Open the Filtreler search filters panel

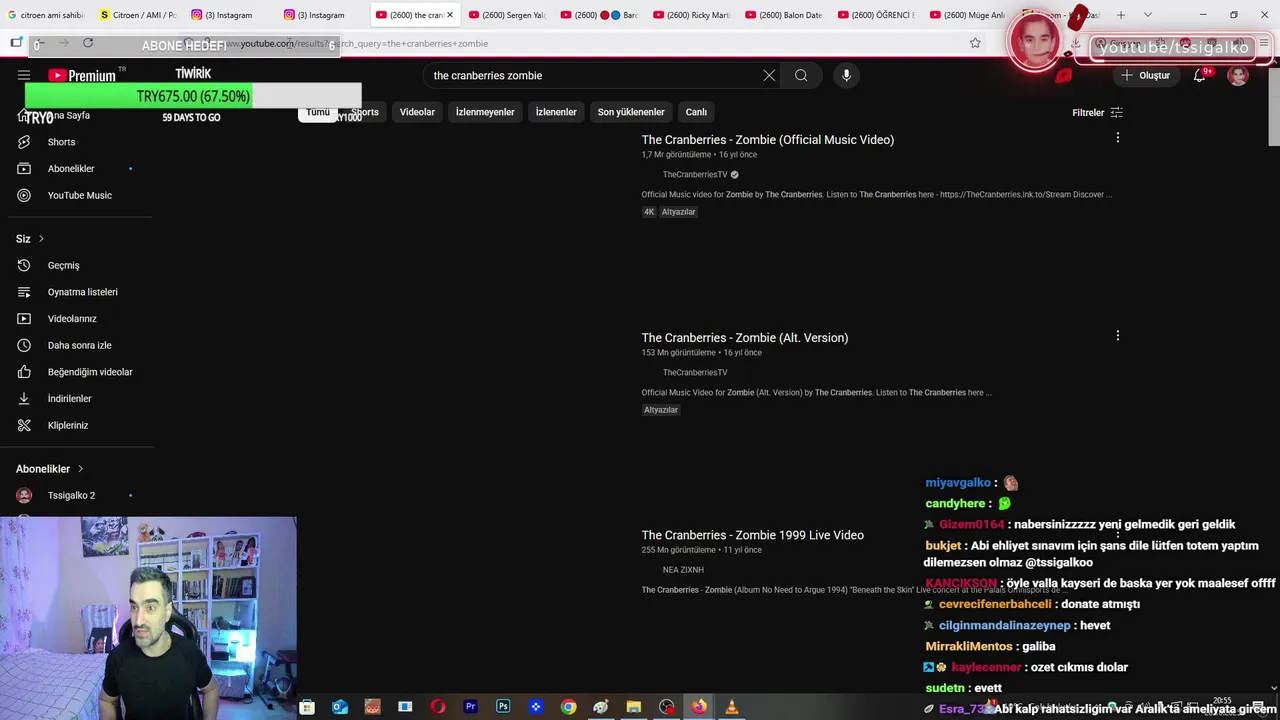[x=1097, y=113]
